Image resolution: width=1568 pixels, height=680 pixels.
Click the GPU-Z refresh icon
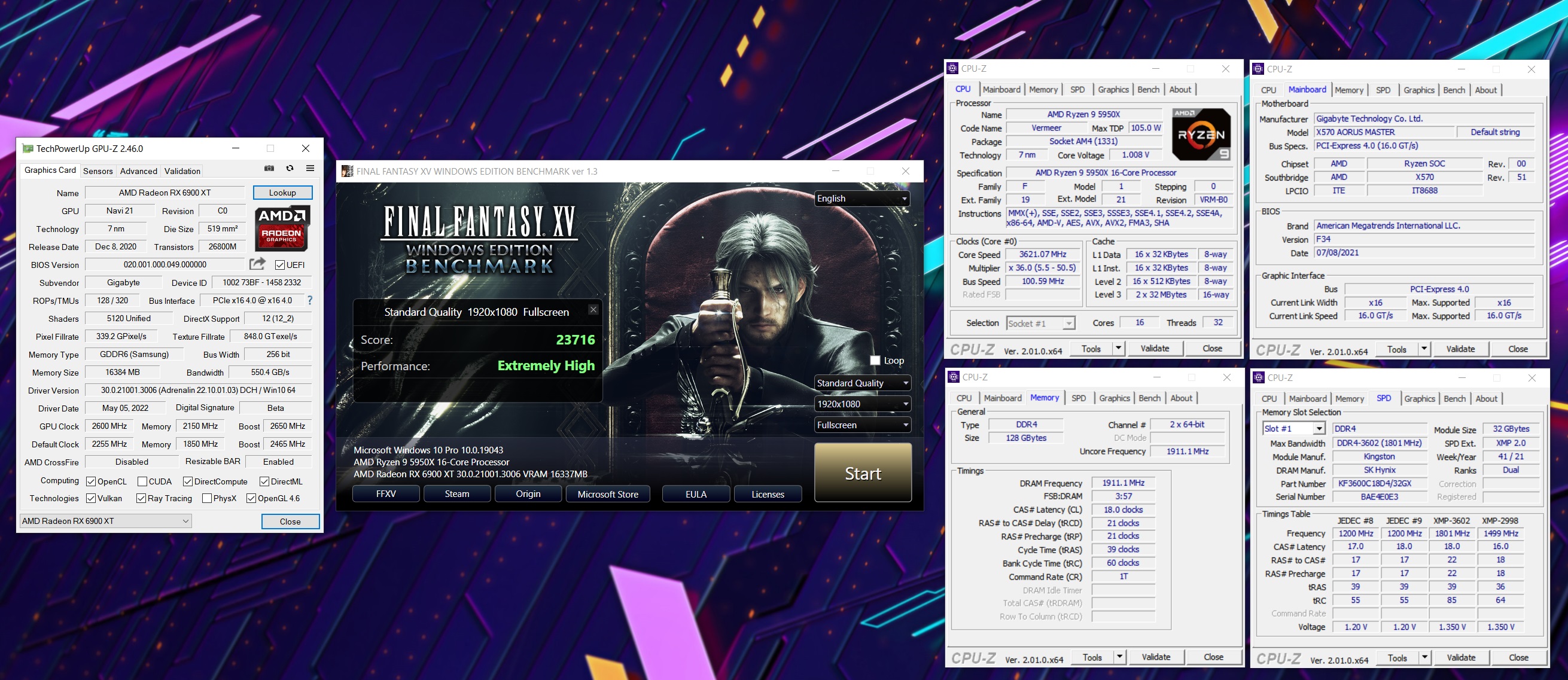(290, 169)
